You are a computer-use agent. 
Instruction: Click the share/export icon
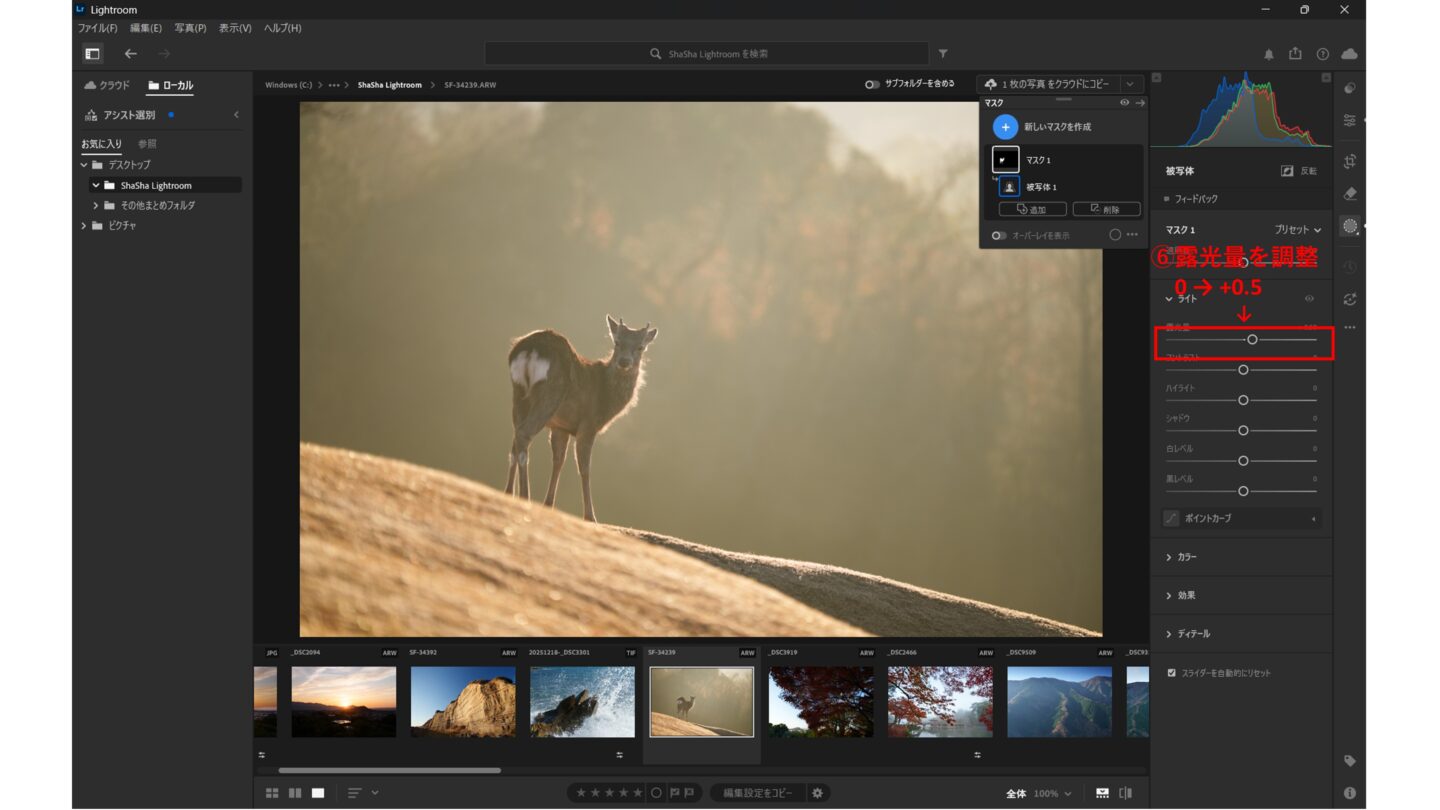[1296, 54]
